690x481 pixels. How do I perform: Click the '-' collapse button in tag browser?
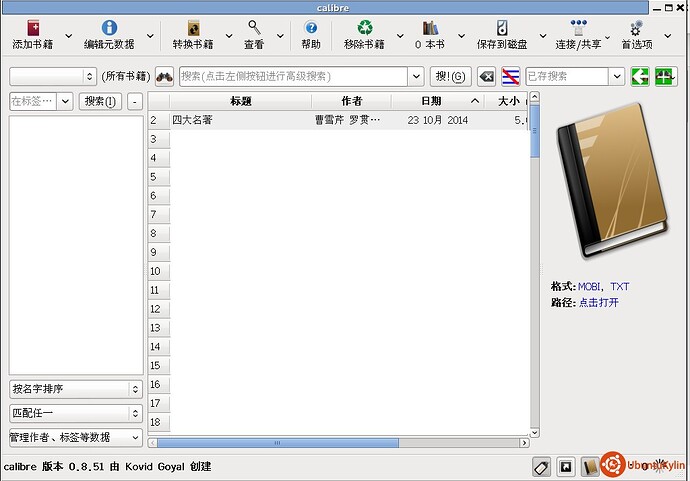click(x=135, y=101)
